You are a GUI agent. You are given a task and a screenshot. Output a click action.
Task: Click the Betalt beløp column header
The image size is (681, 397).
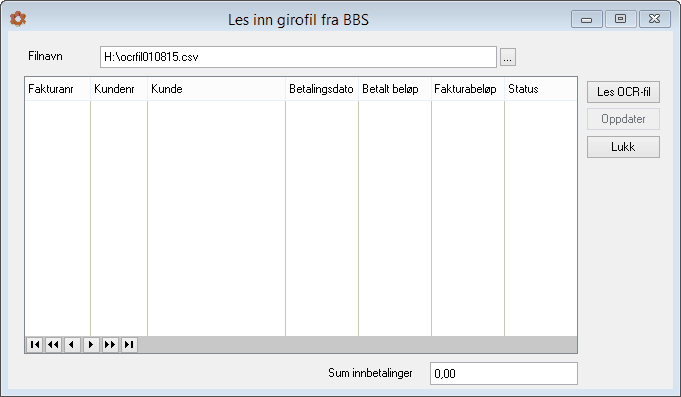395,89
